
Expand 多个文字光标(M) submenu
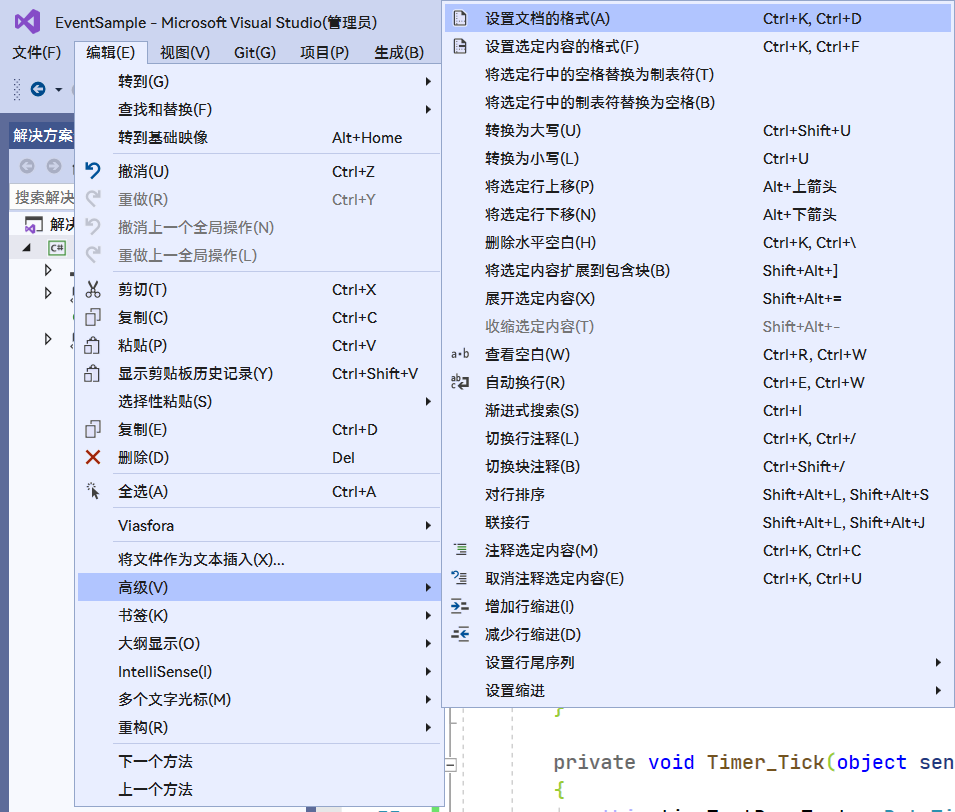259,699
